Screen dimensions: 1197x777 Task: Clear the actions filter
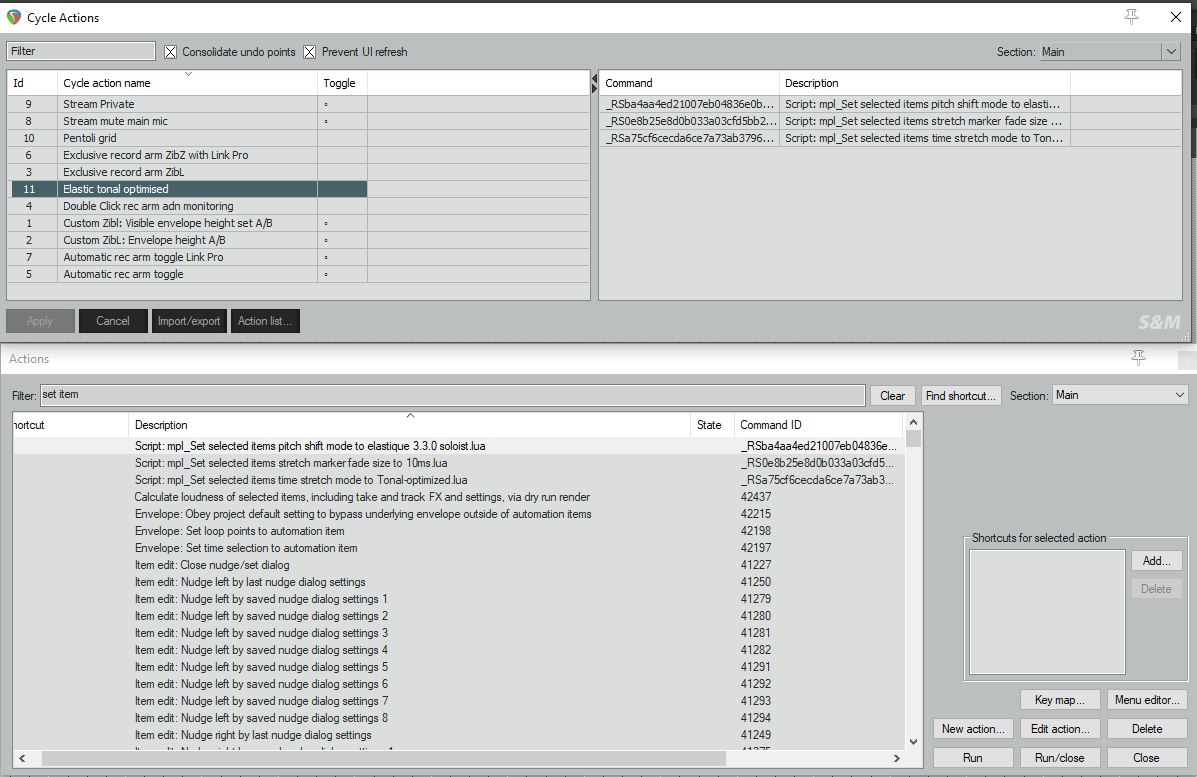coord(892,395)
